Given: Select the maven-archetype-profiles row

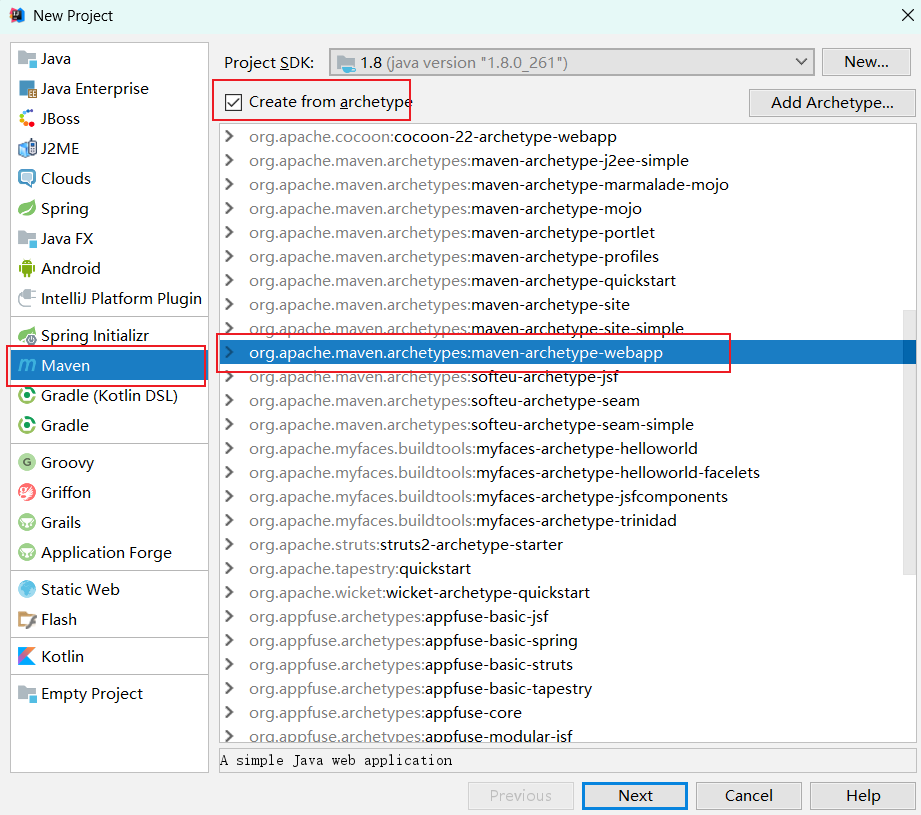Looking at the screenshot, I should point(567,257).
